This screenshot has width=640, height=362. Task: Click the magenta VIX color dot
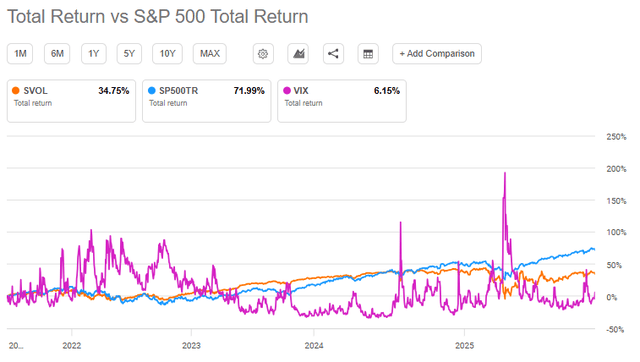[x=287, y=91]
